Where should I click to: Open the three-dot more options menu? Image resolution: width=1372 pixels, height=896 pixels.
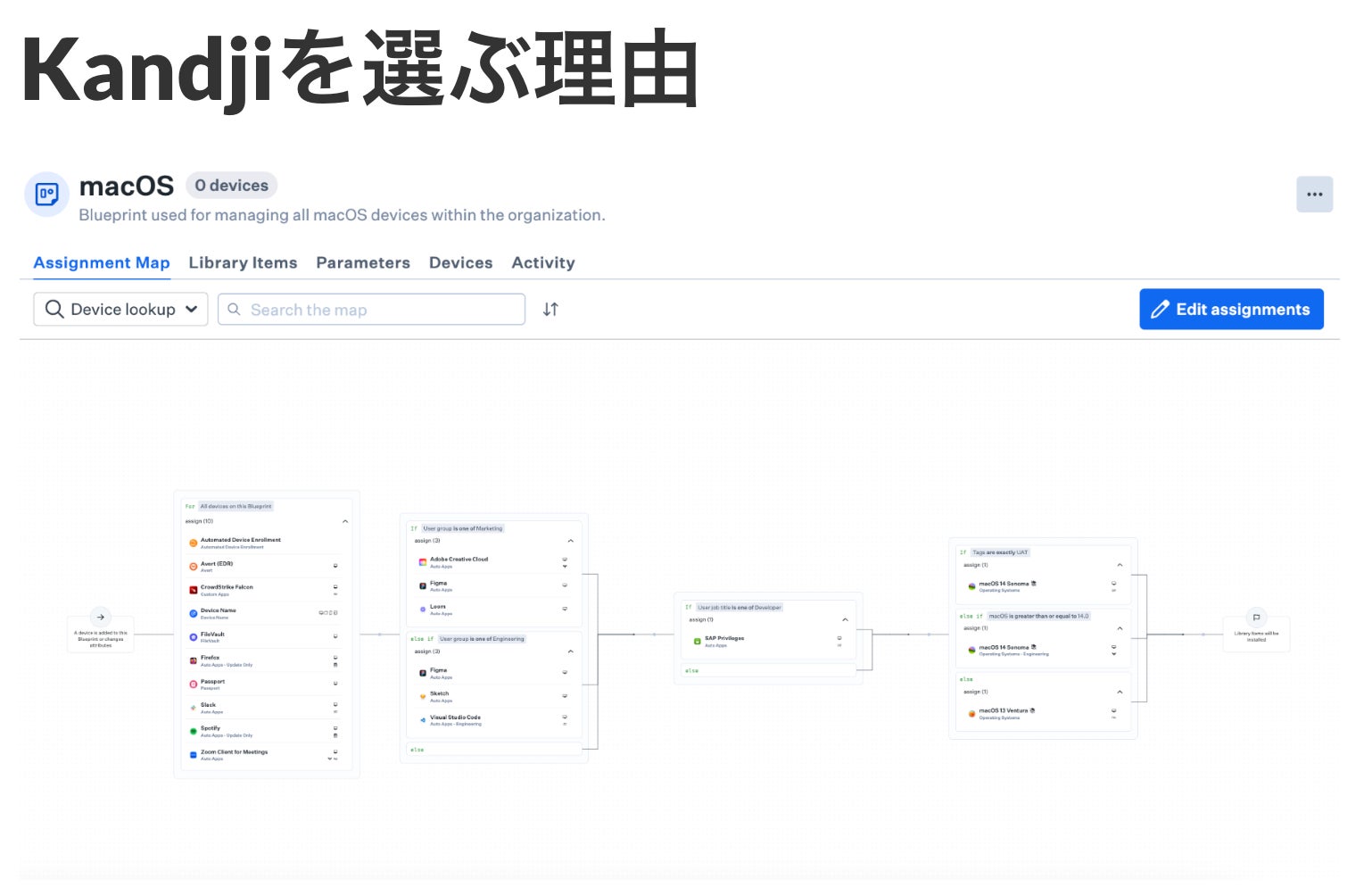(1314, 195)
